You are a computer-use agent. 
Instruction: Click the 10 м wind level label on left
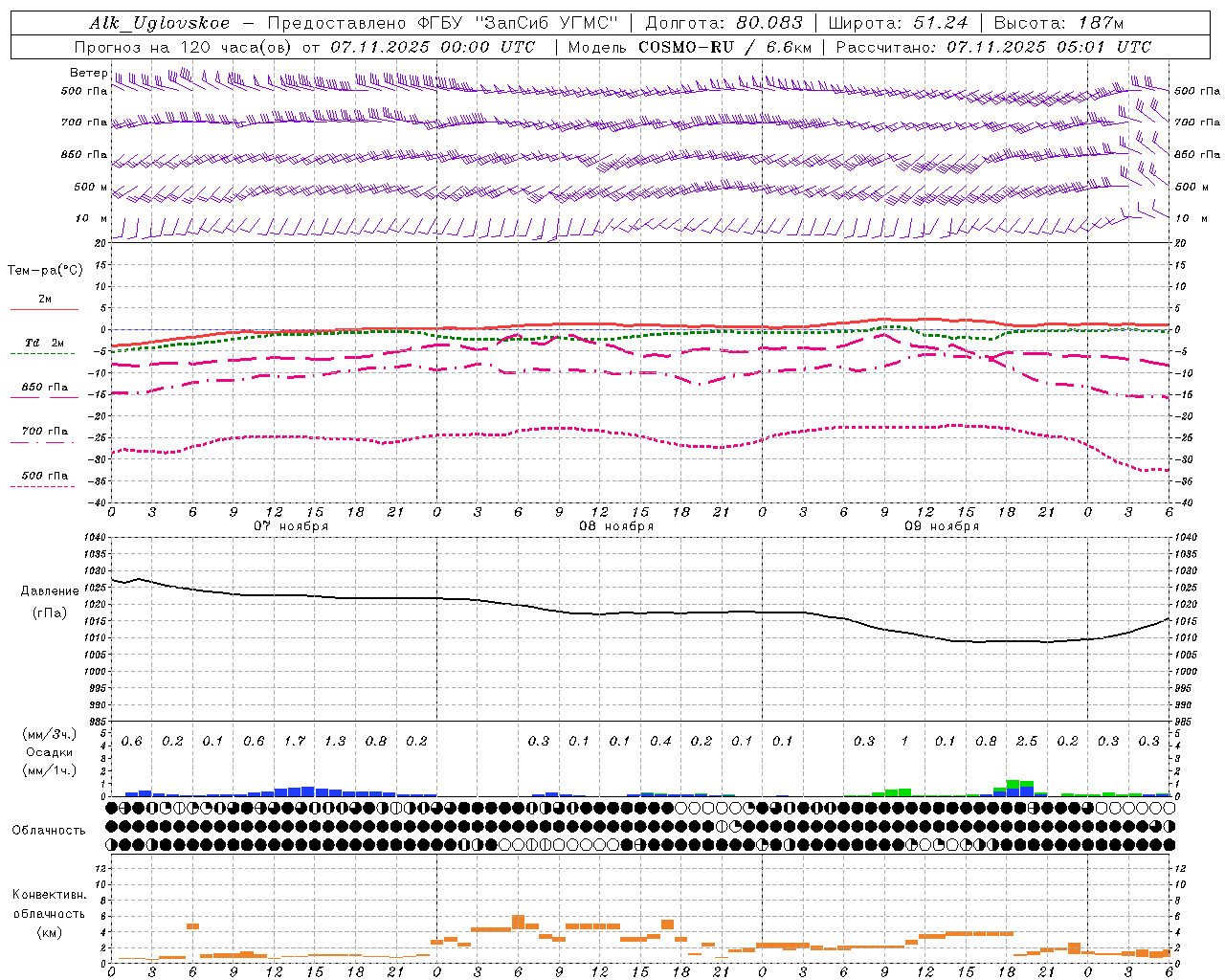(91, 218)
